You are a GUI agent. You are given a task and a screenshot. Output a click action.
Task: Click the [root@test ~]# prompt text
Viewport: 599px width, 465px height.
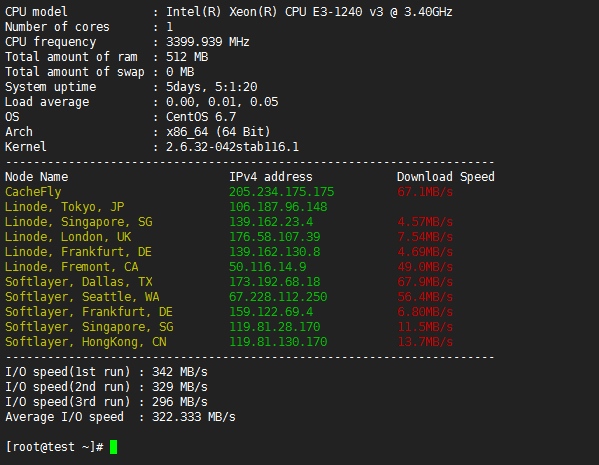54,447
